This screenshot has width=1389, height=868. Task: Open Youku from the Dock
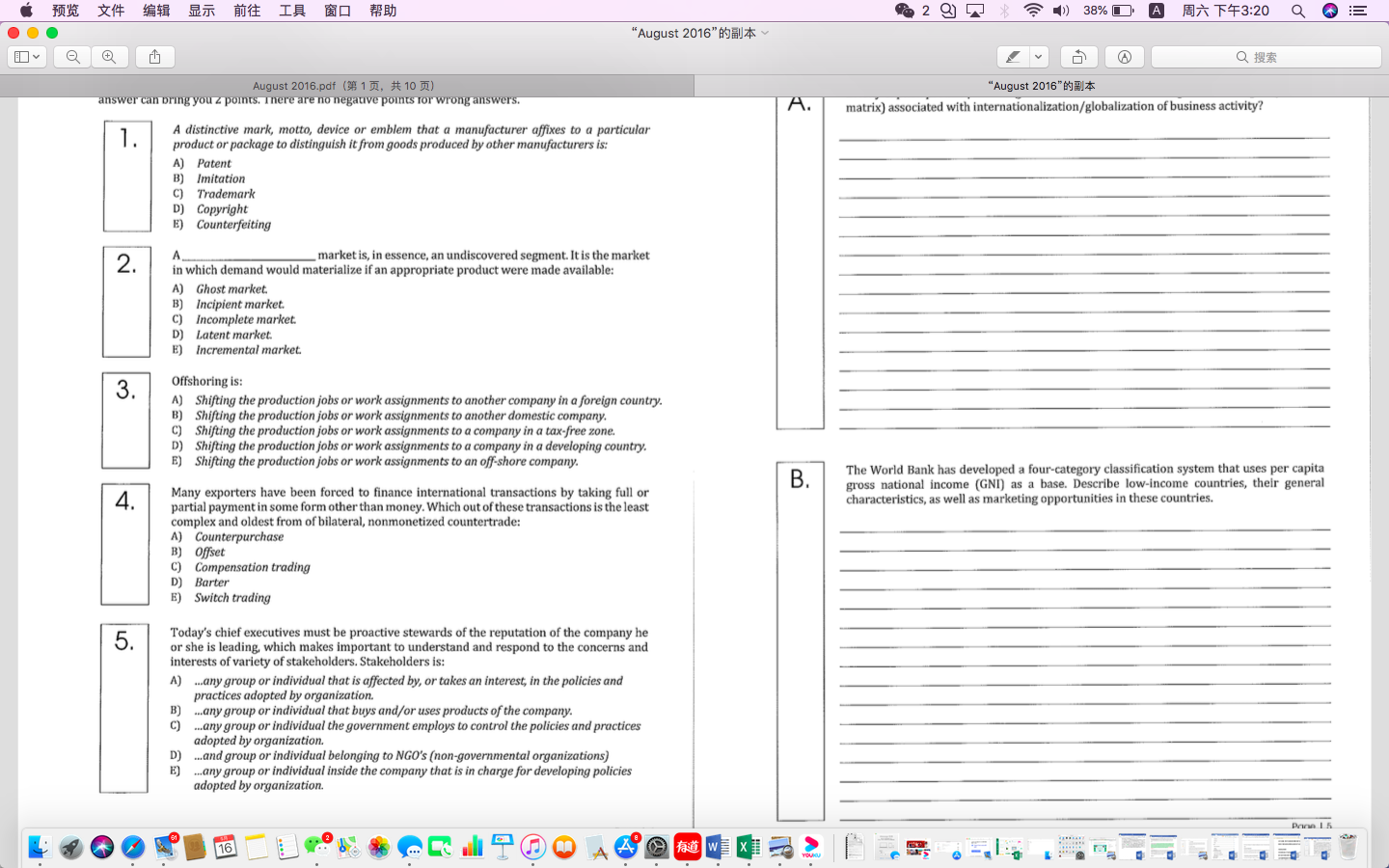pos(811,847)
